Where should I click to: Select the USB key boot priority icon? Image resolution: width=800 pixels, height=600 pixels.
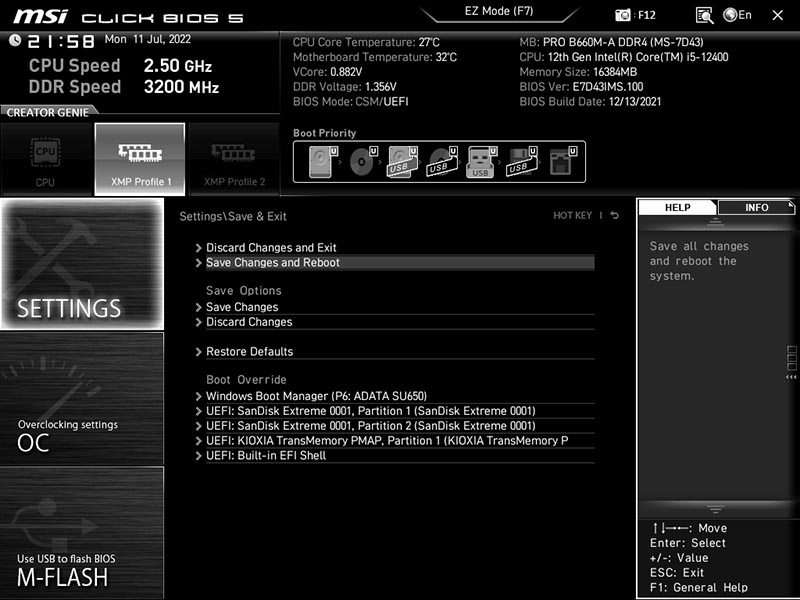coord(482,161)
